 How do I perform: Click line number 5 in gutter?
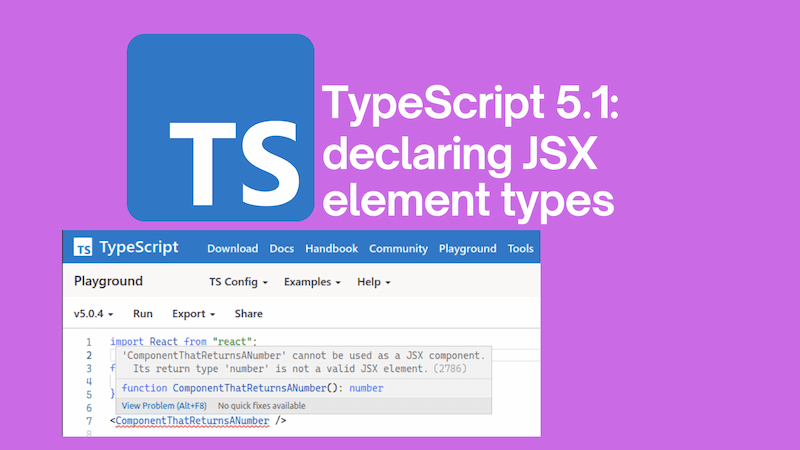(89, 394)
